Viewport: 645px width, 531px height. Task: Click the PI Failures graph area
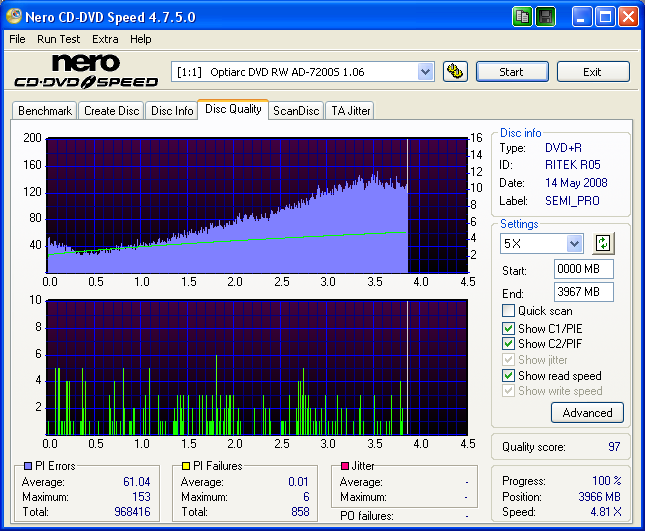(257, 367)
